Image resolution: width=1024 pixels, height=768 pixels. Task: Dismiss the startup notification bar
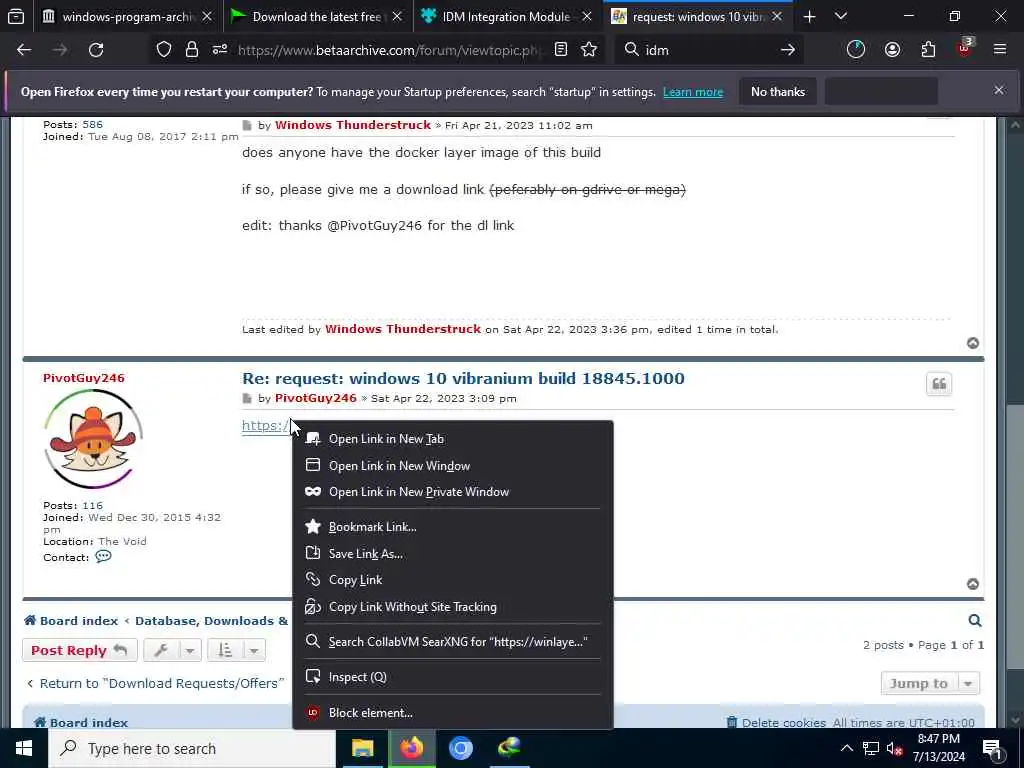pyautogui.click(x=999, y=90)
